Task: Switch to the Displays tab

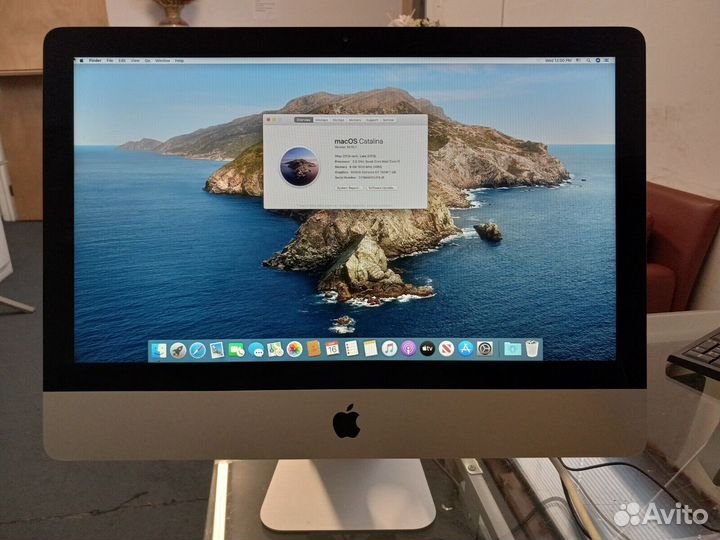Action: pos(321,120)
